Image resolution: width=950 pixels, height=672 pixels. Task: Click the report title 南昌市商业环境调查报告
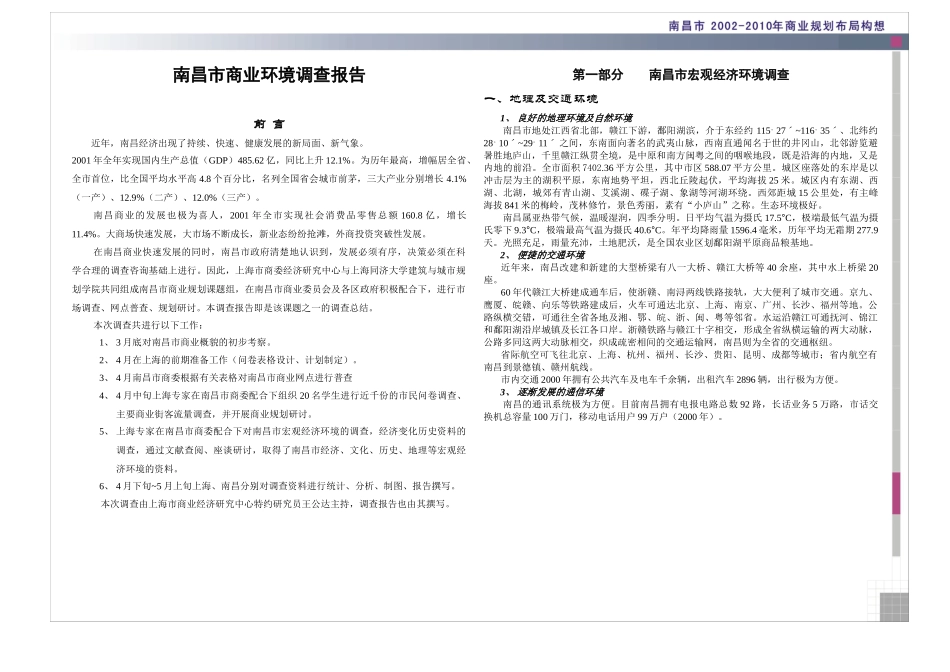tap(270, 75)
